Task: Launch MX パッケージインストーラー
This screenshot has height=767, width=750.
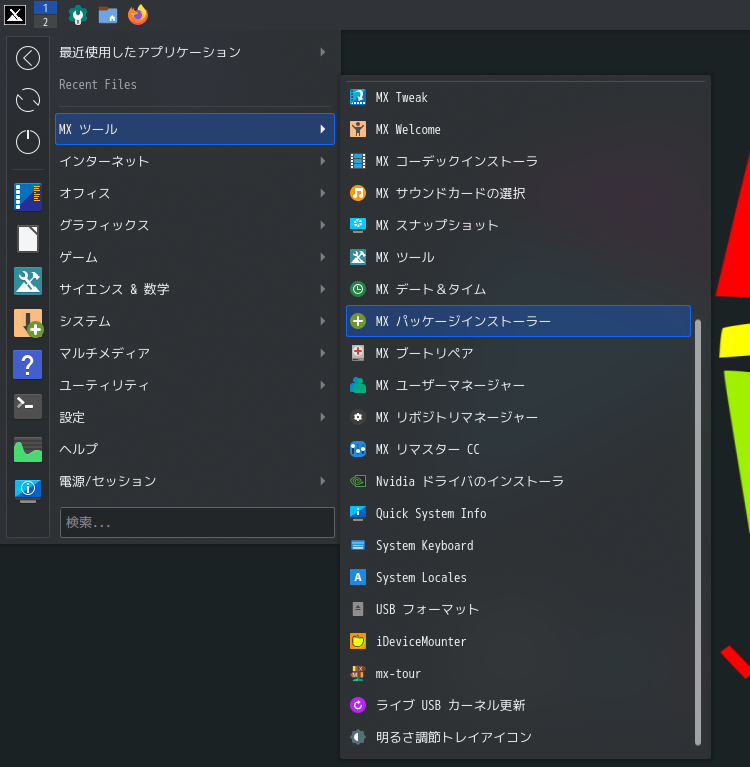Action: tap(518, 321)
